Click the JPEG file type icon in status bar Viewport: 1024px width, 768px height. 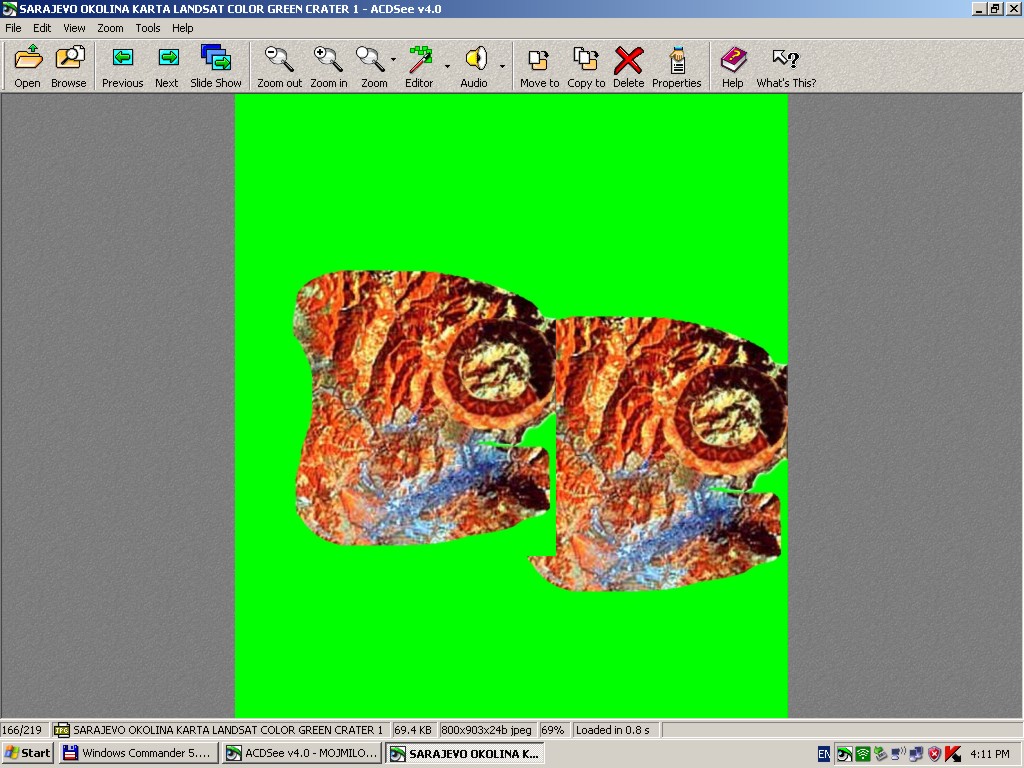pos(62,729)
